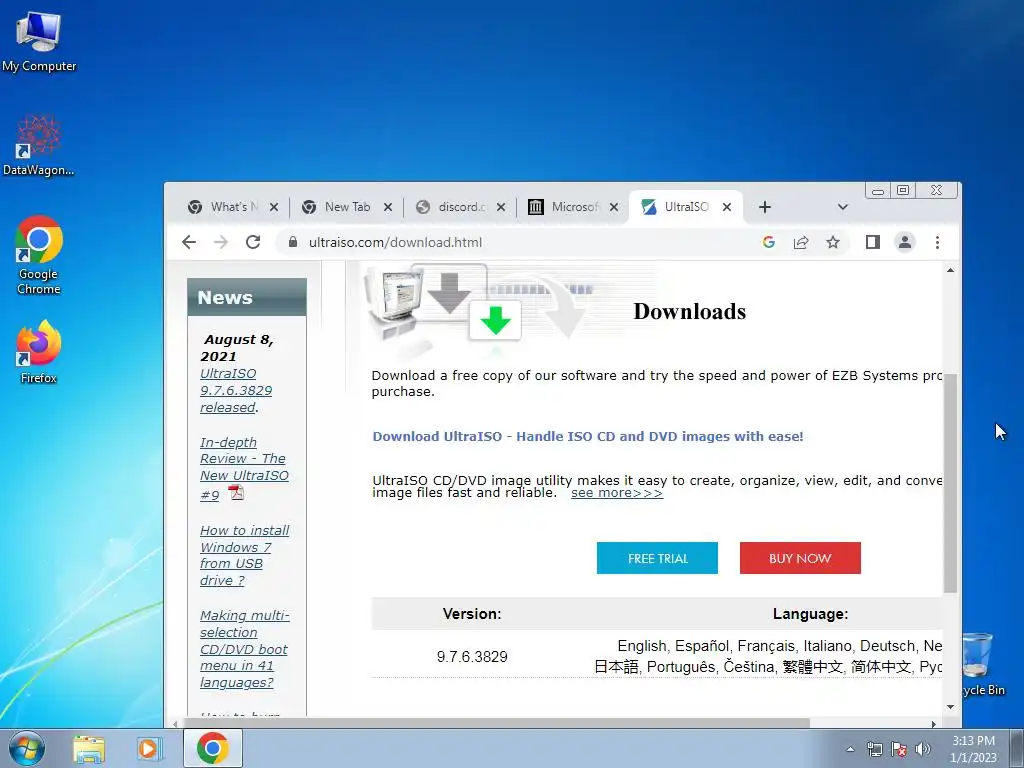Viewport: 1024px width, 768px height.
Task: Share this page via the share icon
Action: coord(801,242)
